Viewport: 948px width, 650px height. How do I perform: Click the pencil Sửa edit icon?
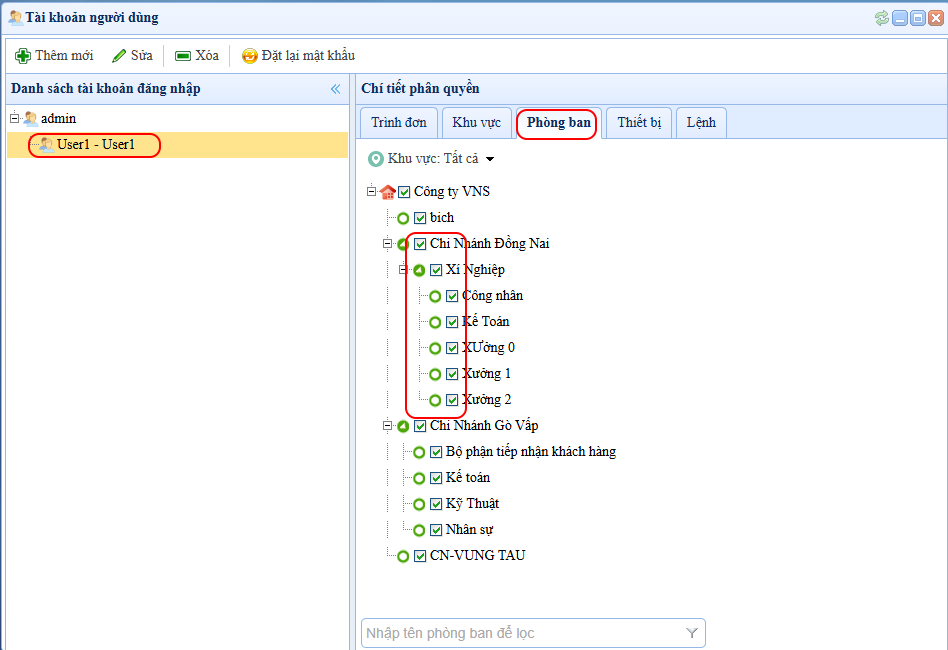(x=119, y=56)
